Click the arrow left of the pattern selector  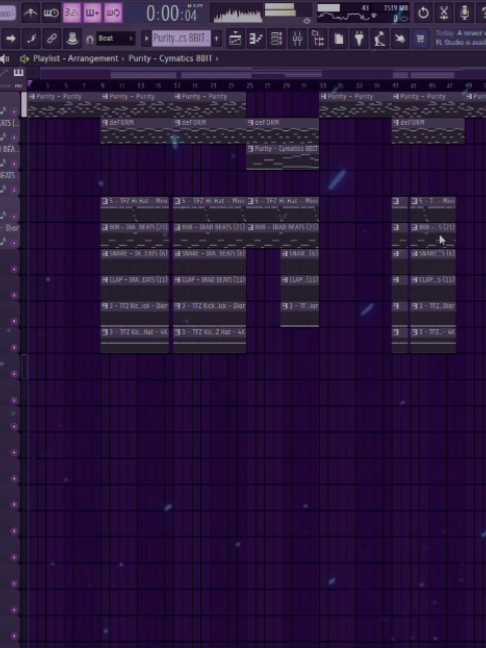(146, 39)
